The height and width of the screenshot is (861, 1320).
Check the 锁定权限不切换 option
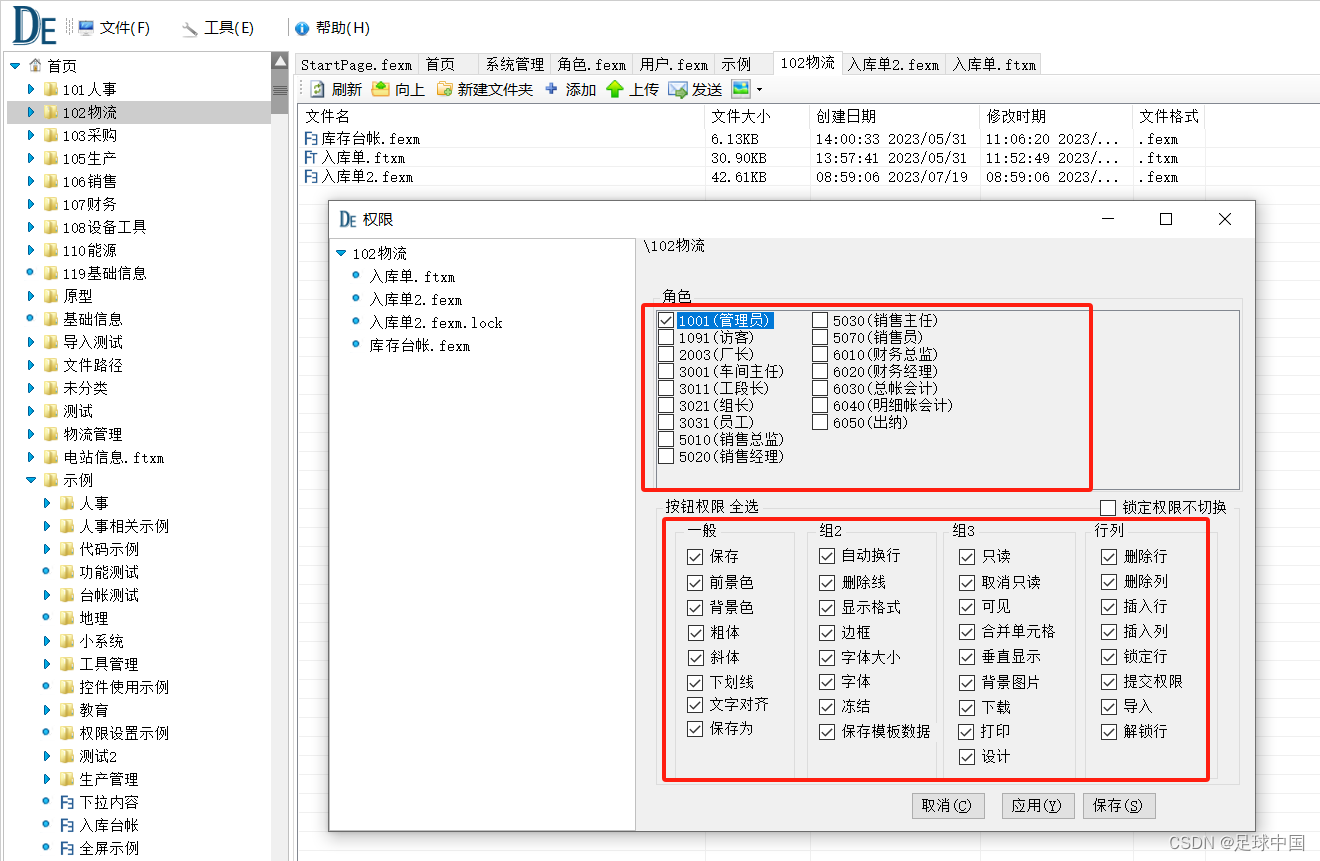(x=1106, y=506)
